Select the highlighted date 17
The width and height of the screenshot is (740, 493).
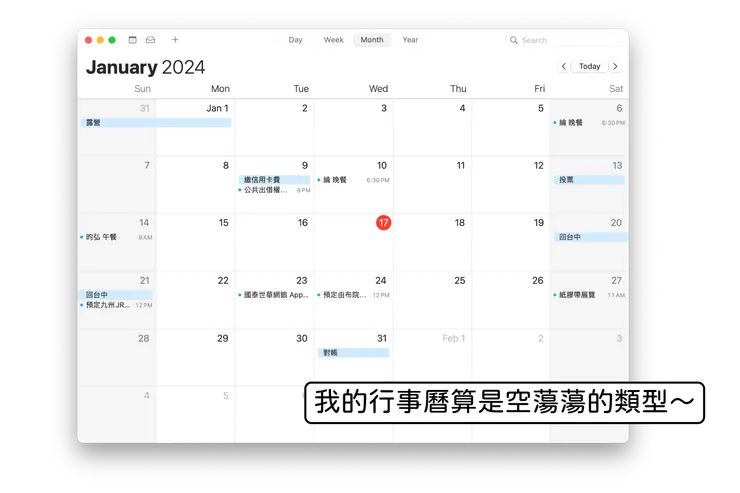383,223
